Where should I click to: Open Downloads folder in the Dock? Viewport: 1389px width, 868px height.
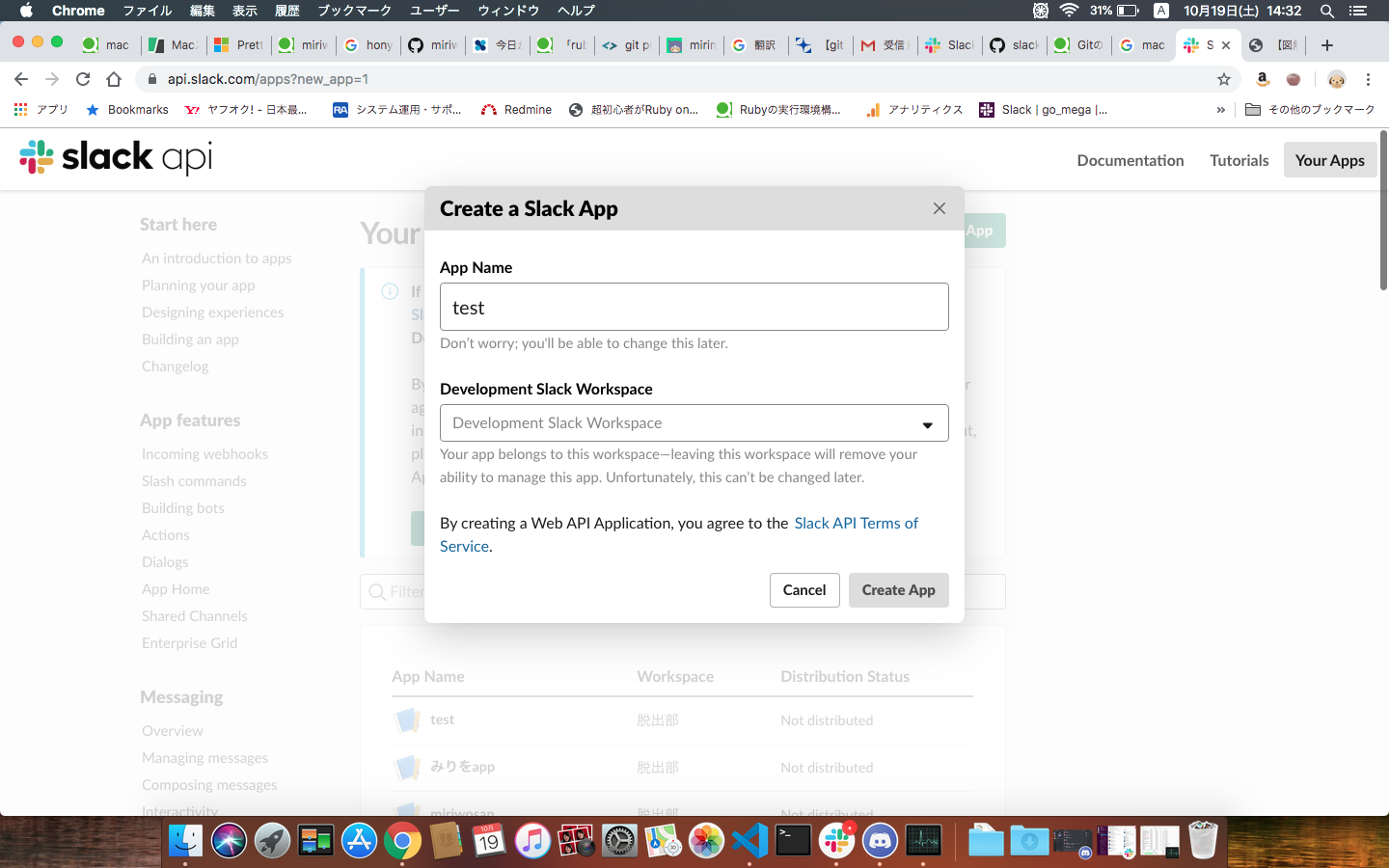[1029, 841]
